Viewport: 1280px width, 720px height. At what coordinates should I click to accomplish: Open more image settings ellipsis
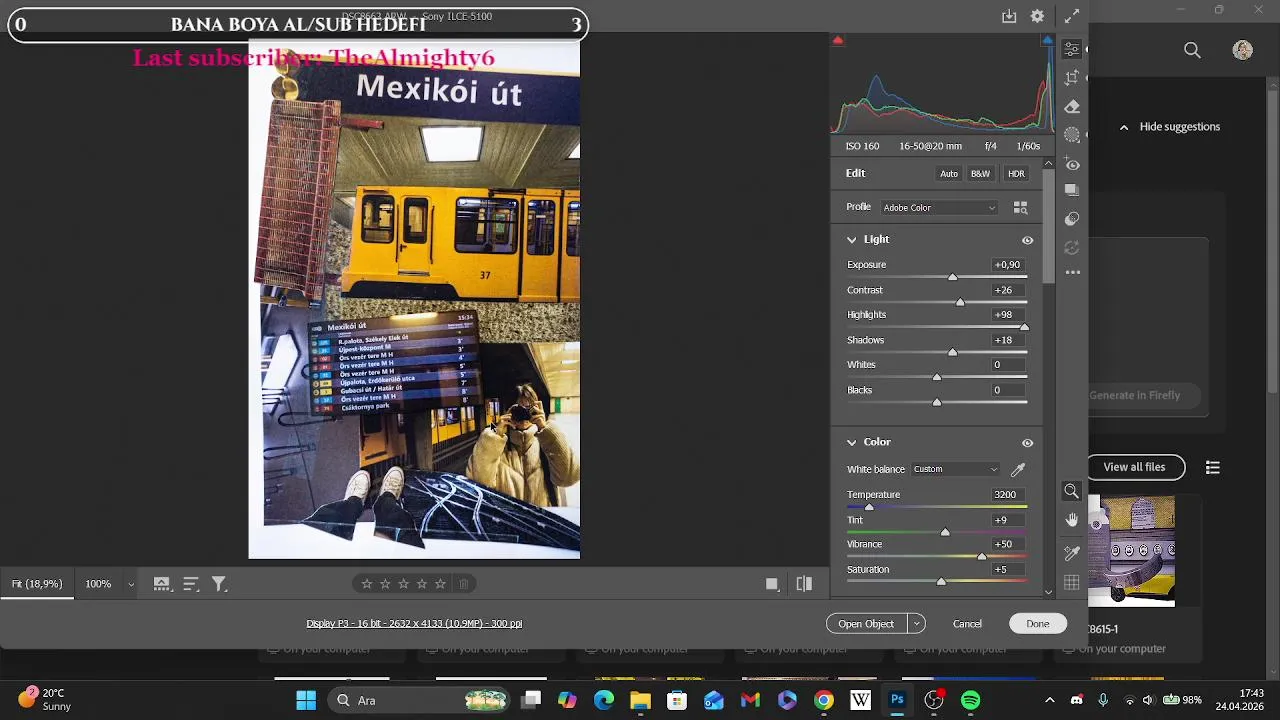click(x=1071, y=272)
